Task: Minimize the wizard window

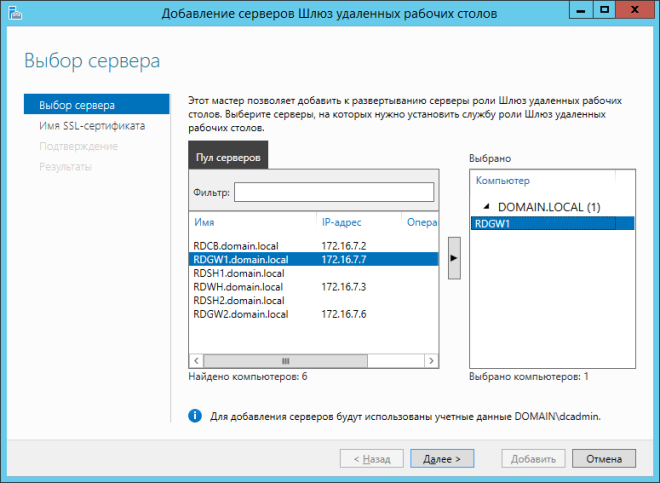Action: (578, 11)
